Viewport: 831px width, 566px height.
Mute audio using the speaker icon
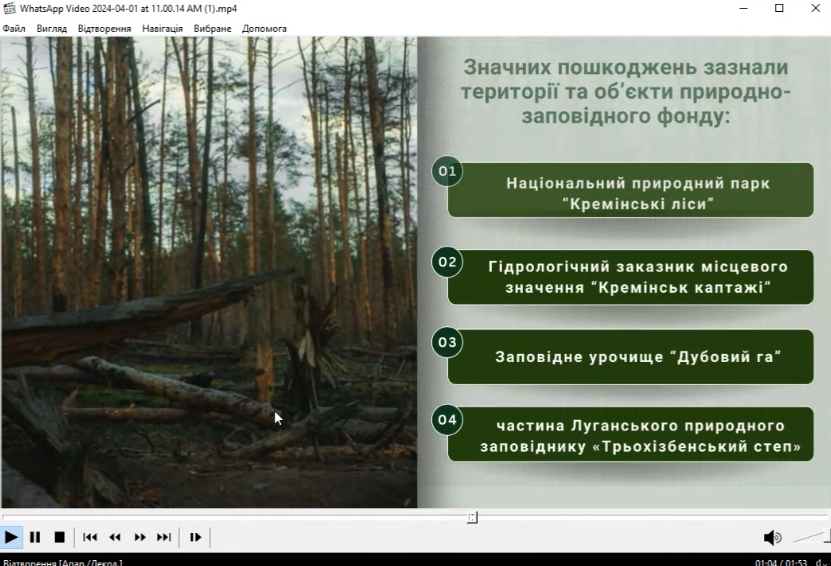[772, 537]
